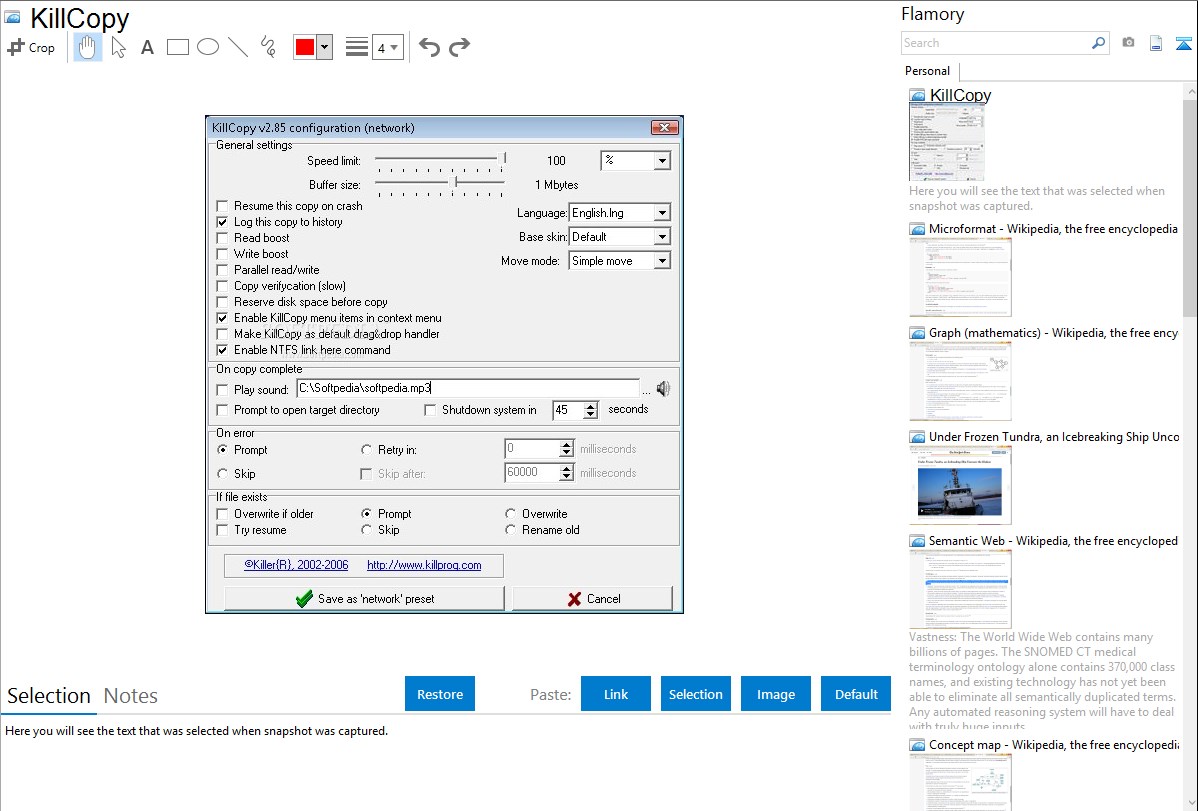Image resolution: width=1198 pixels, height=811 pixels.
Task: Cancel the KillCopy configuration dialog
Action: [x=593, y=599]
